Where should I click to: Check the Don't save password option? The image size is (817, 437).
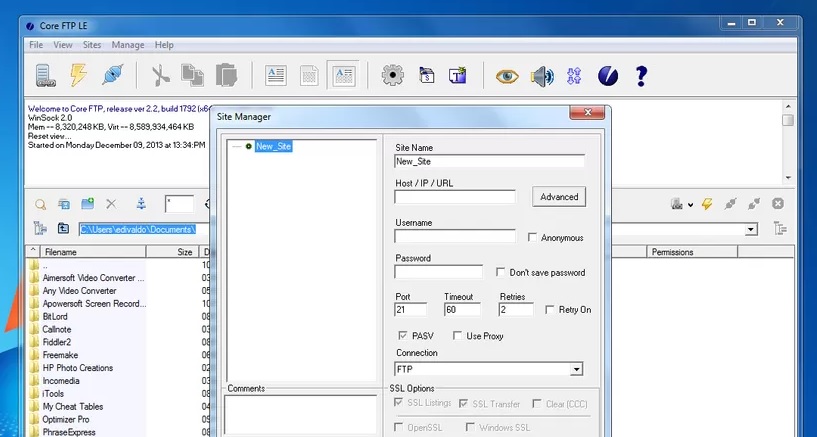(502, 272)
